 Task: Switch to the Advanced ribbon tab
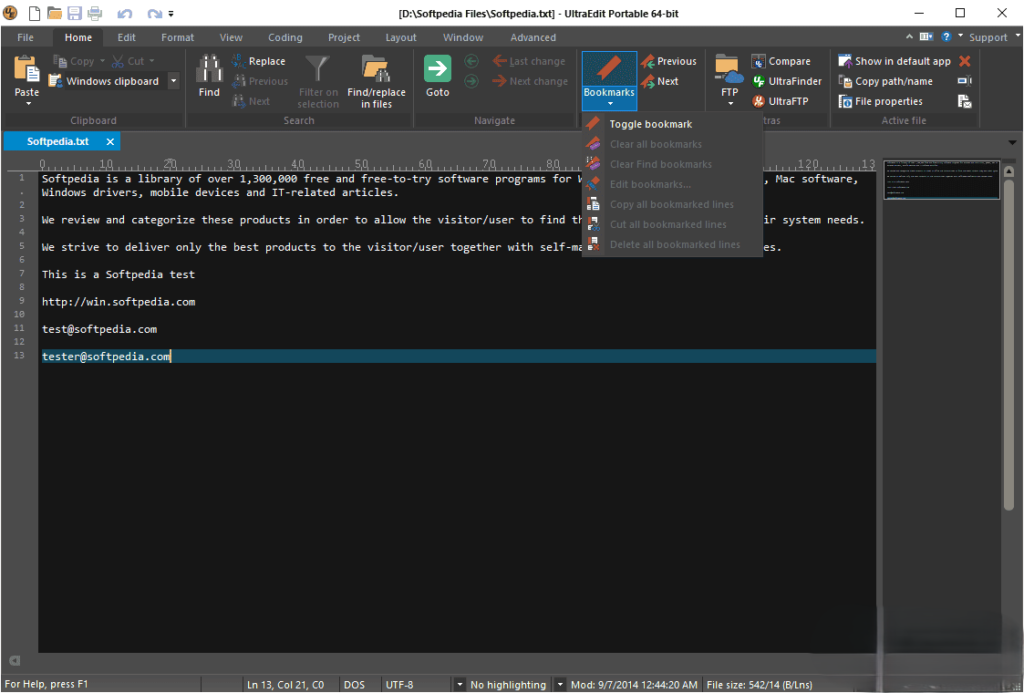[x=533, y=38]
